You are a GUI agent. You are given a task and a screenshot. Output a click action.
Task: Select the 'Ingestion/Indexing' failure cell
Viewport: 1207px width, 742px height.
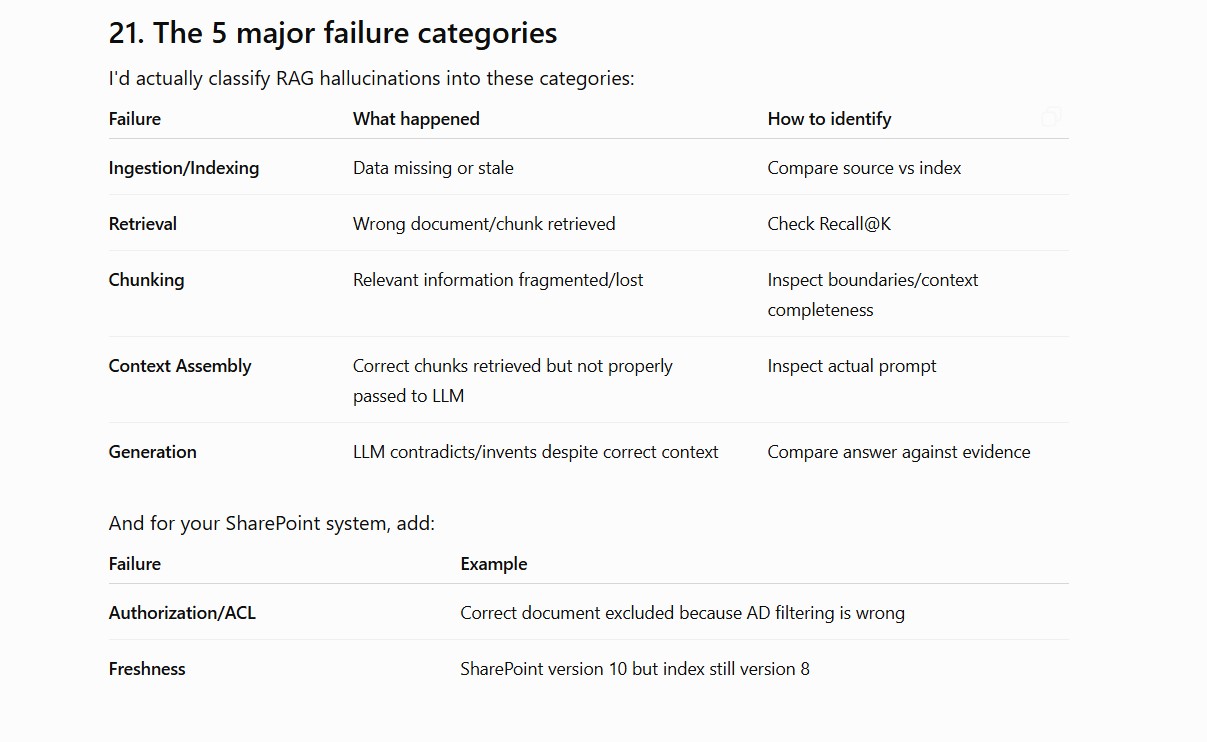[x=184, y=168]
